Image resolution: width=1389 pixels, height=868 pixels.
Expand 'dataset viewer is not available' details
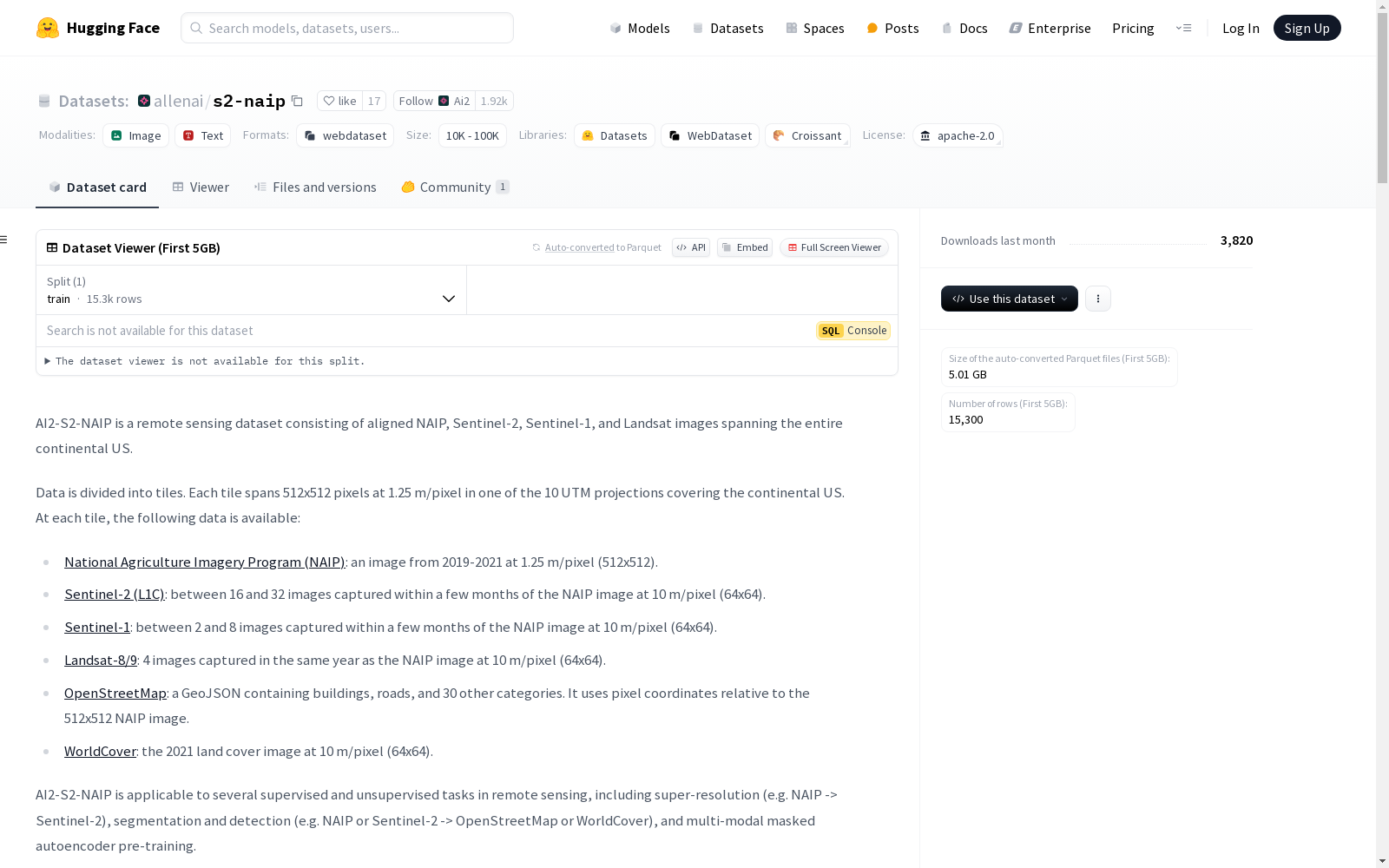(x=205, y=361)
